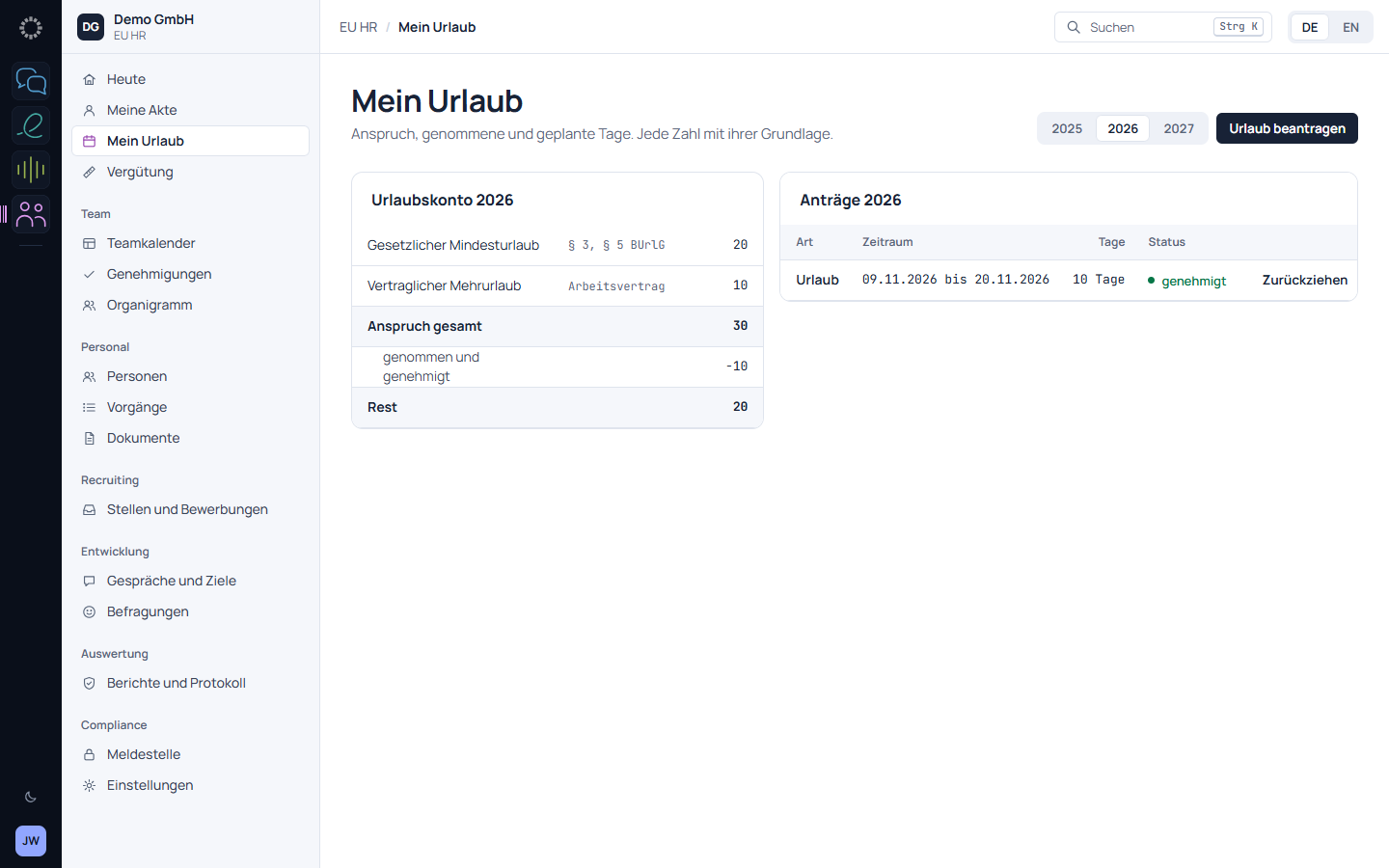Select the 2027 year tab
1389x868 pixels.
(1179, 128)
